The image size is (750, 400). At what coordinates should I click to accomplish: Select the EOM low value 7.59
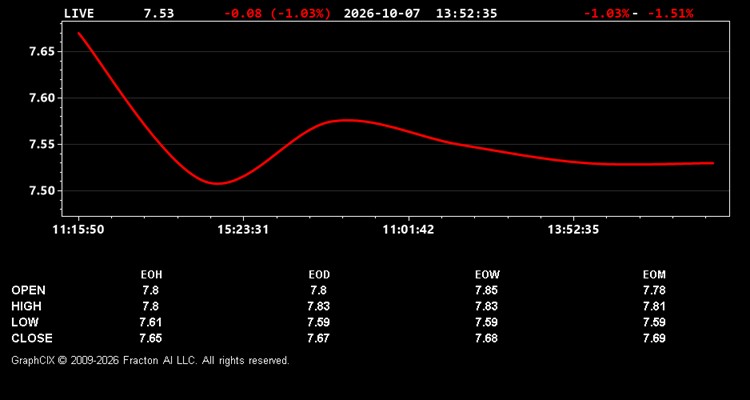(x=654, y=322)
